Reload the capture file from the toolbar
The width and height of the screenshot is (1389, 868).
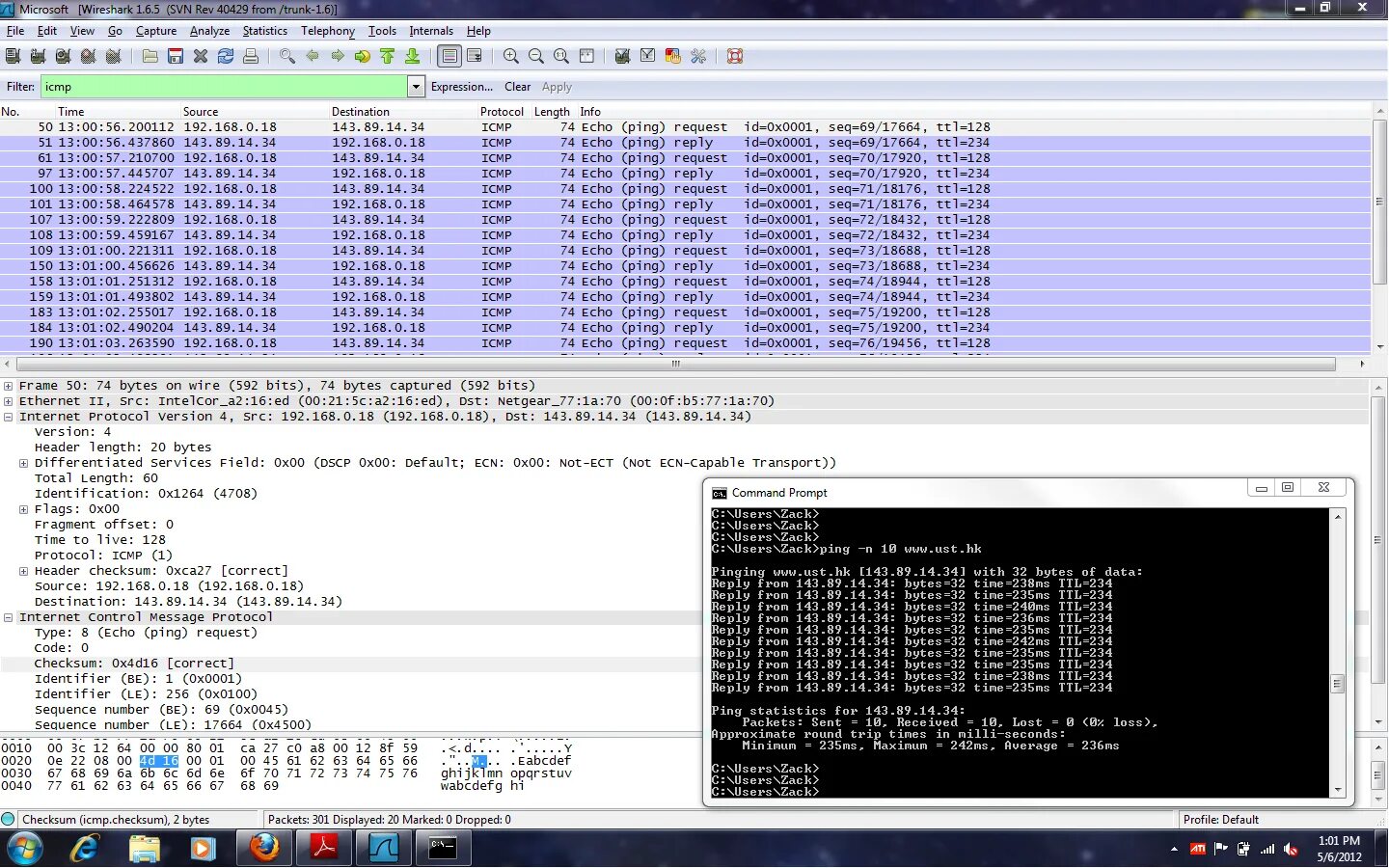pos(226,56)
